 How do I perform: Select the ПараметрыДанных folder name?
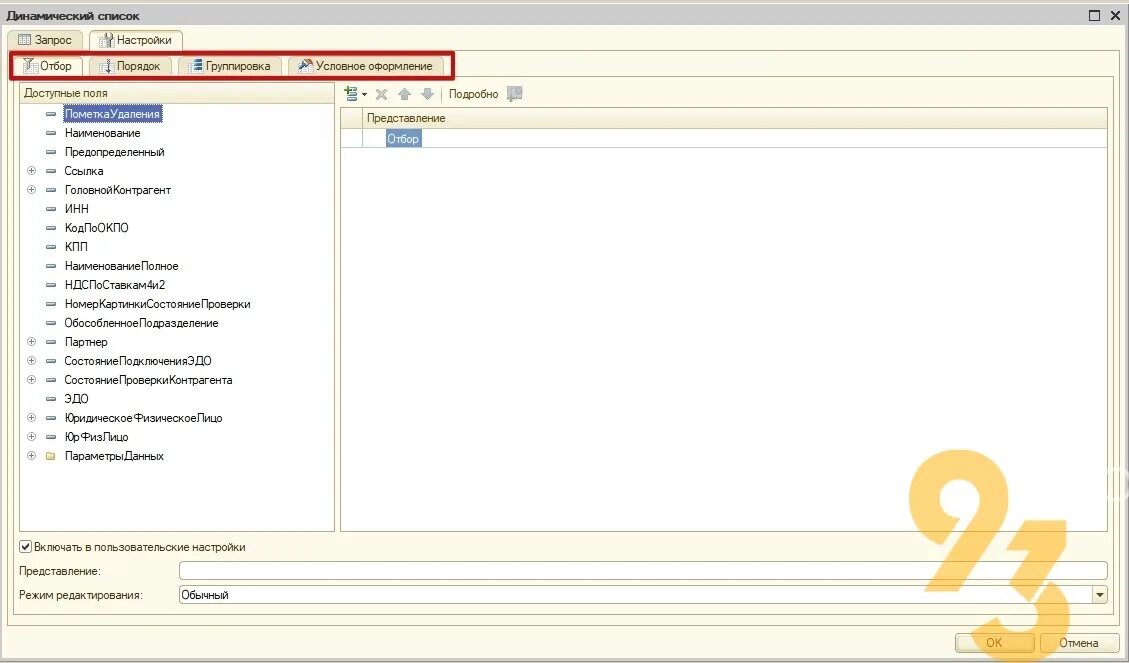(x=114, y=456)
